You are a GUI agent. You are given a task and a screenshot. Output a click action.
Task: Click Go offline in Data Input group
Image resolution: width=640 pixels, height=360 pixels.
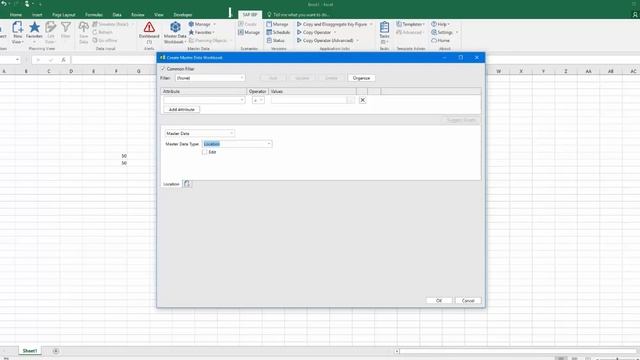105,40
